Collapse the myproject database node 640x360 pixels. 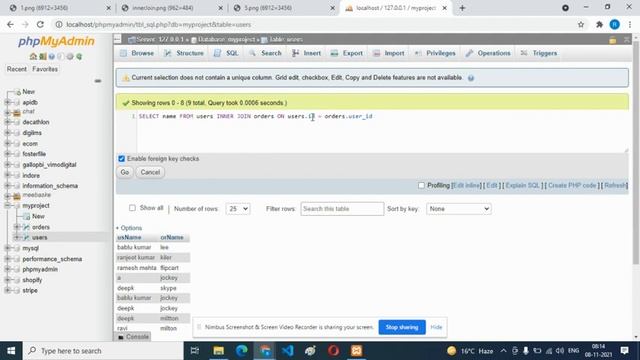coord(7,205)
